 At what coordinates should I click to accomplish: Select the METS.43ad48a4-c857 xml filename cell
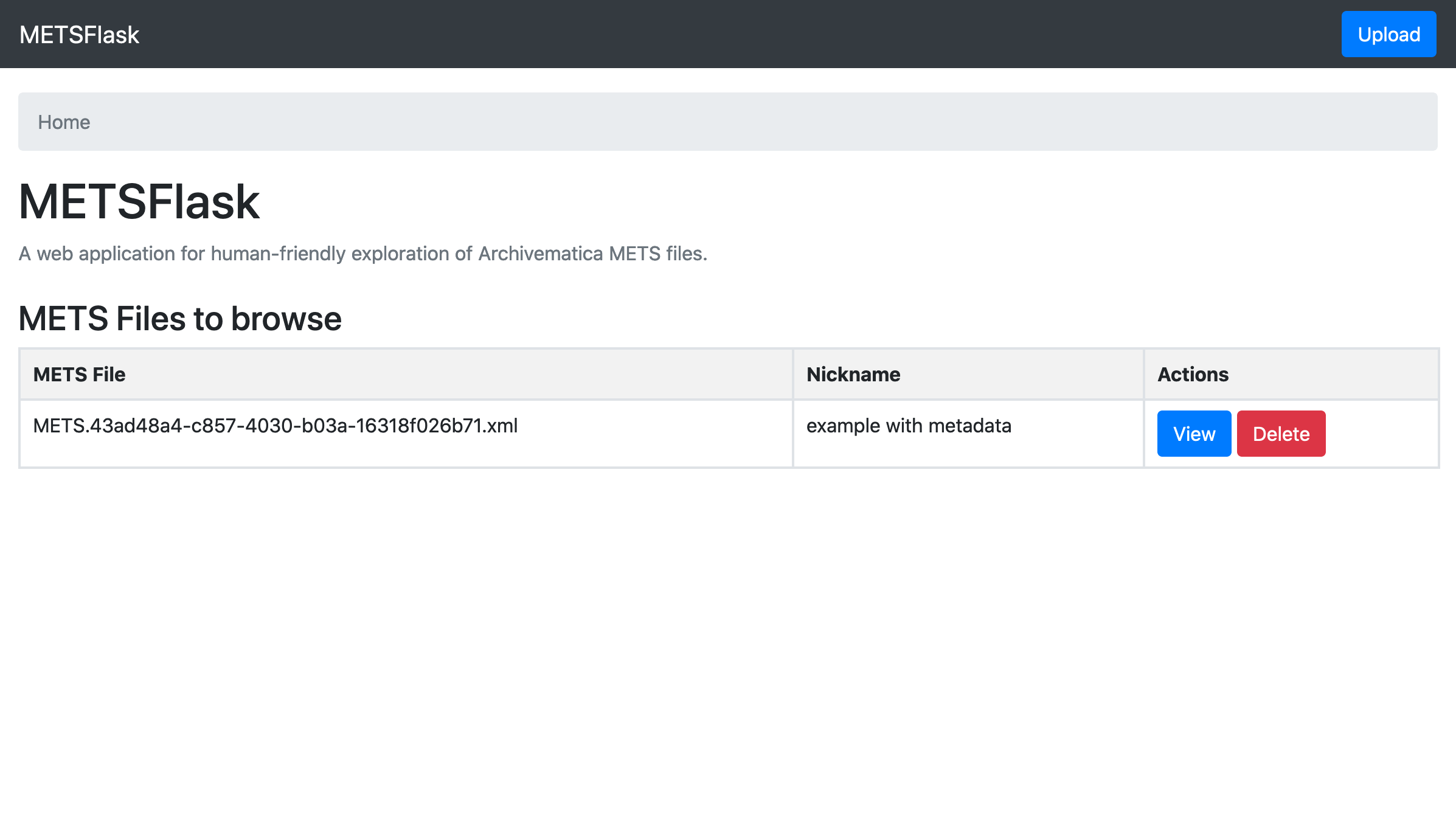(275, 426)
